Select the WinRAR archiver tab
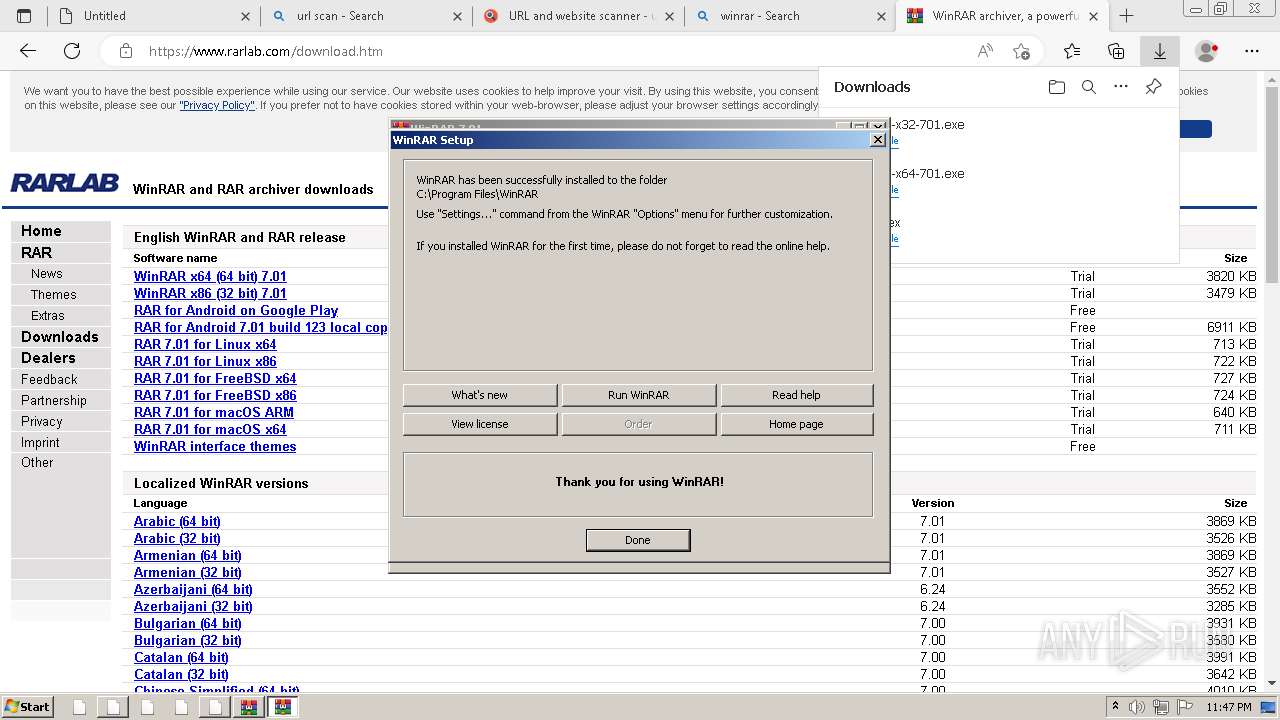Viewport: 1280px width, 720px height. (1002, 16)
